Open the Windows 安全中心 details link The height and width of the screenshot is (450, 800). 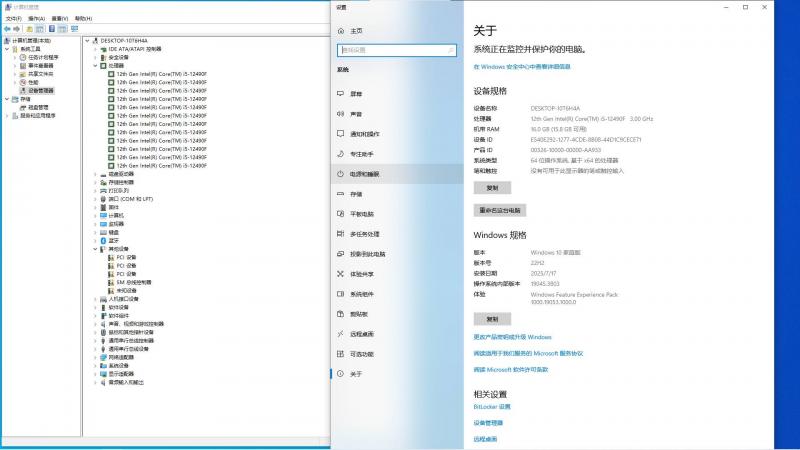(x=522, y=67)
